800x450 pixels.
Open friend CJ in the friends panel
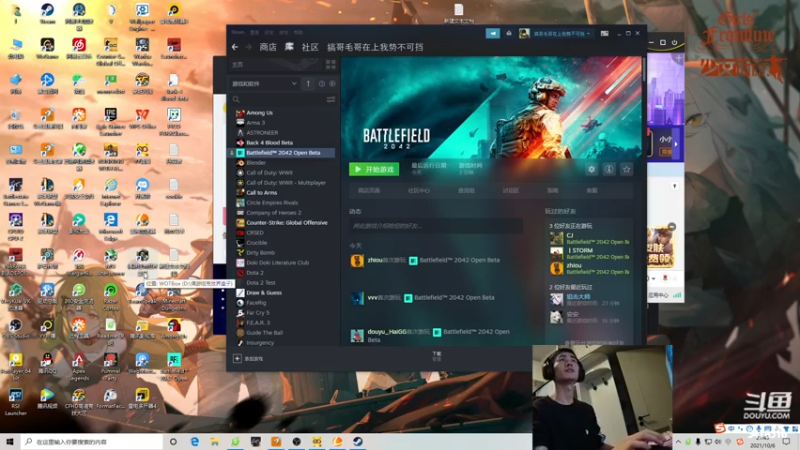(x=589, y=238)
